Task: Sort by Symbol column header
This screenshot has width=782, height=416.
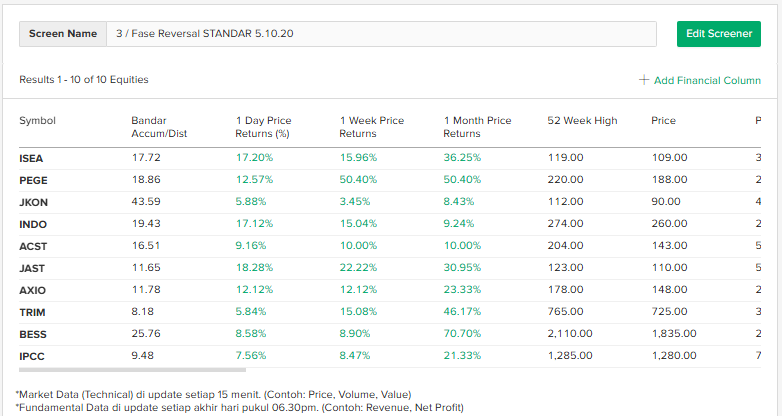Action: (x=37, y=121)
